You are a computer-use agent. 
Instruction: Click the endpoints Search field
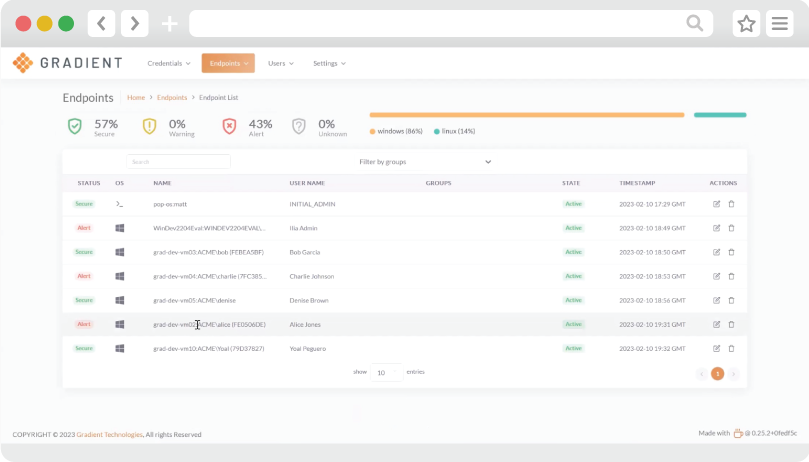[x=179, y=162]
